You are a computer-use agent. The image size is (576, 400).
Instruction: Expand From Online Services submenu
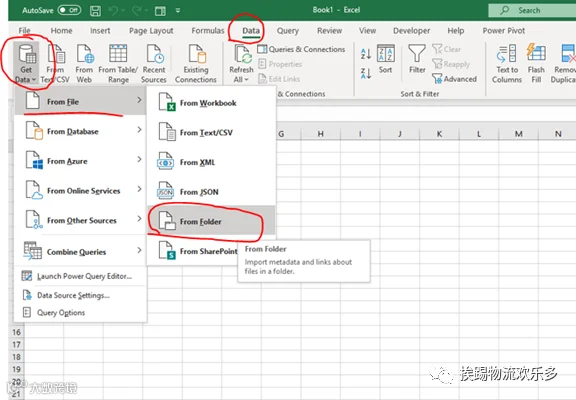pos(80,191)
